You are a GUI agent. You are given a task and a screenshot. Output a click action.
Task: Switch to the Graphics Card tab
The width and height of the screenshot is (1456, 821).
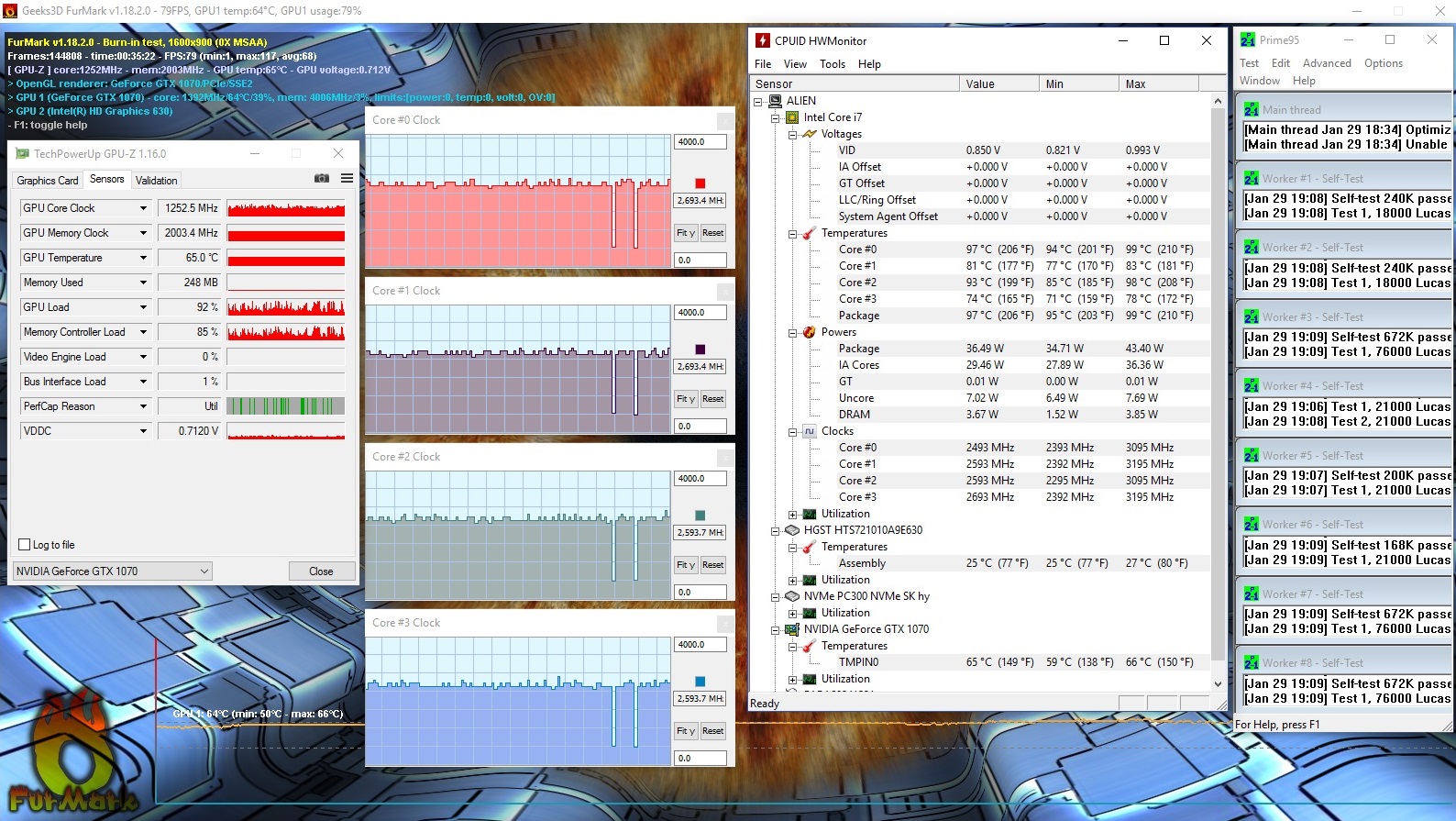click(48, 181)
